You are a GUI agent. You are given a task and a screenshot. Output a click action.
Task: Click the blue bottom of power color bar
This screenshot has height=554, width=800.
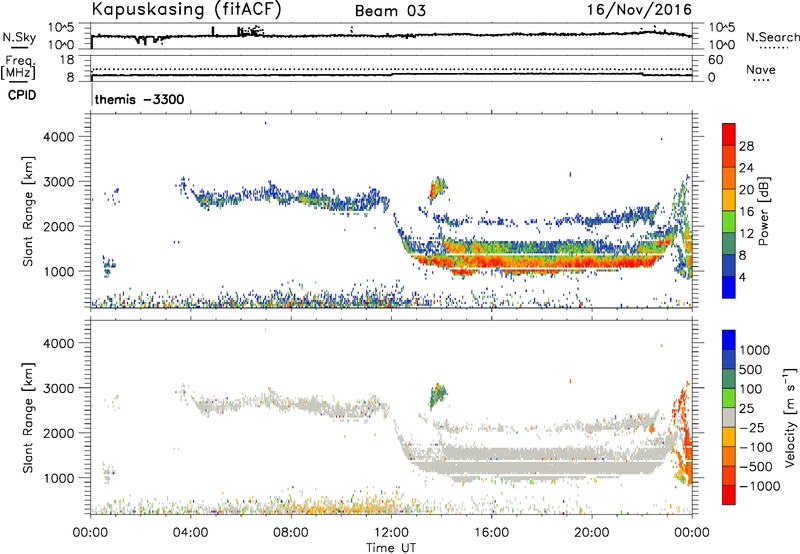[729, 287]
